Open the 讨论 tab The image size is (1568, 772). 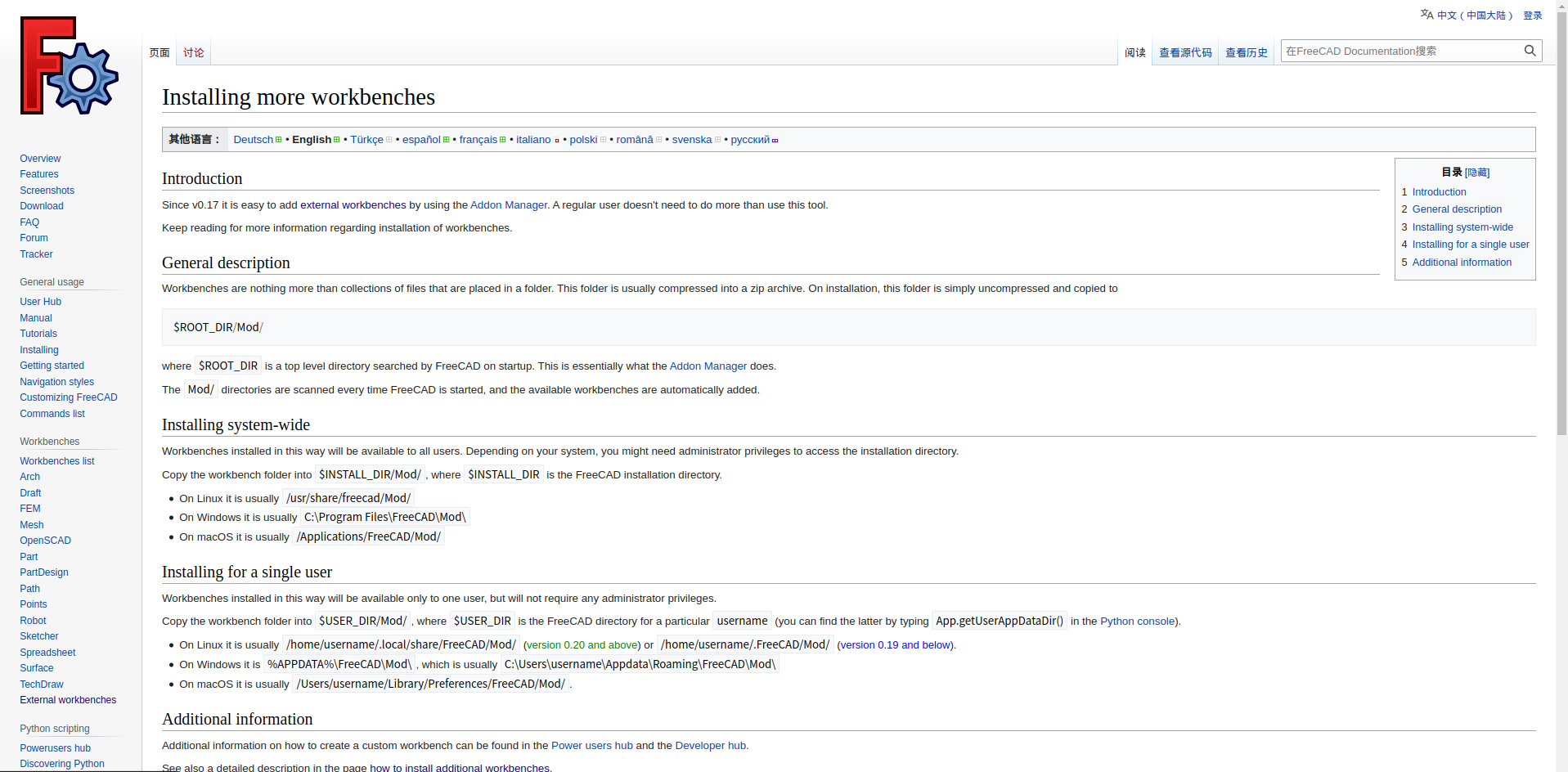tap(194, 52)
